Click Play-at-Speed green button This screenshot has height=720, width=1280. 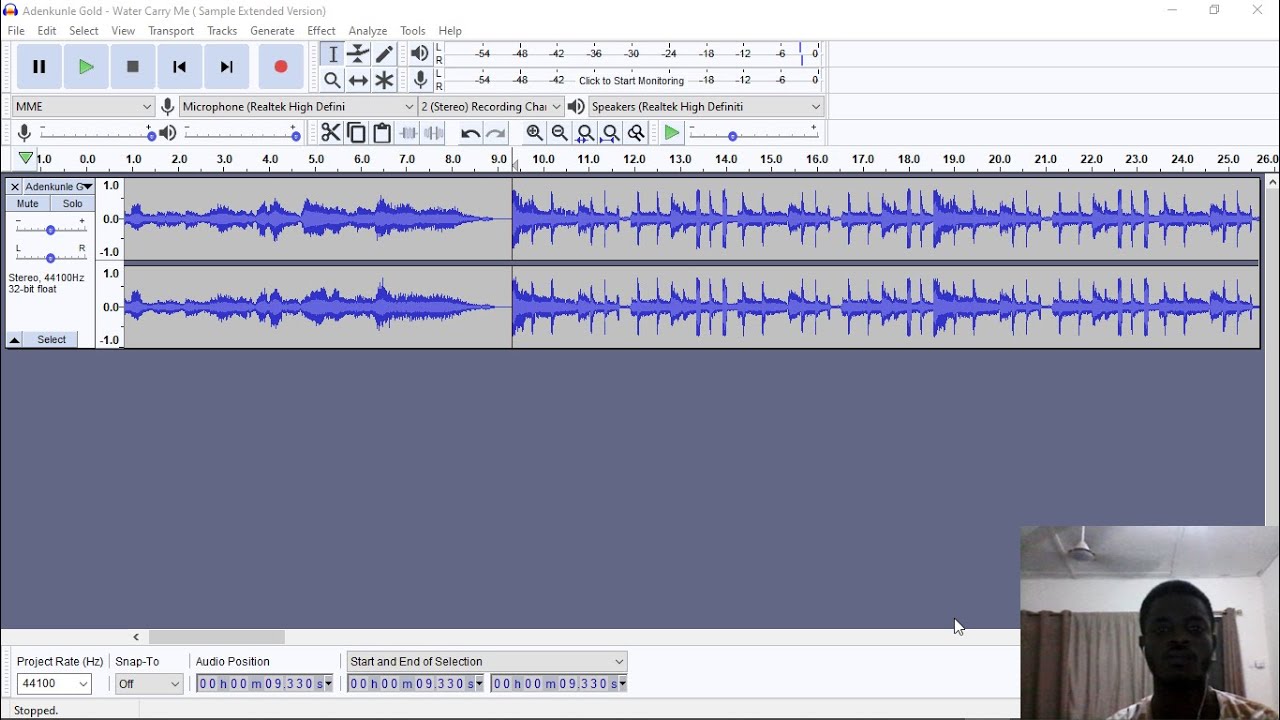click(672, 133)
